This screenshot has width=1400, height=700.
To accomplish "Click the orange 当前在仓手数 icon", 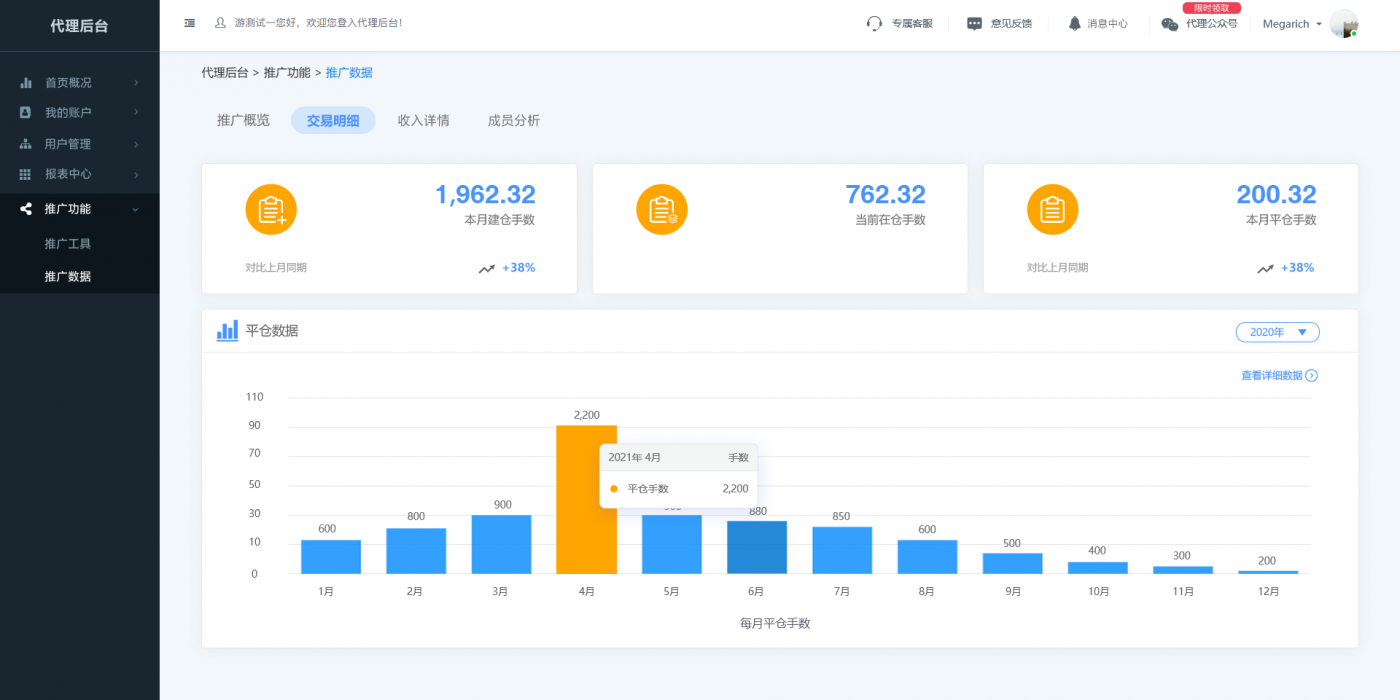I will 662,210.
